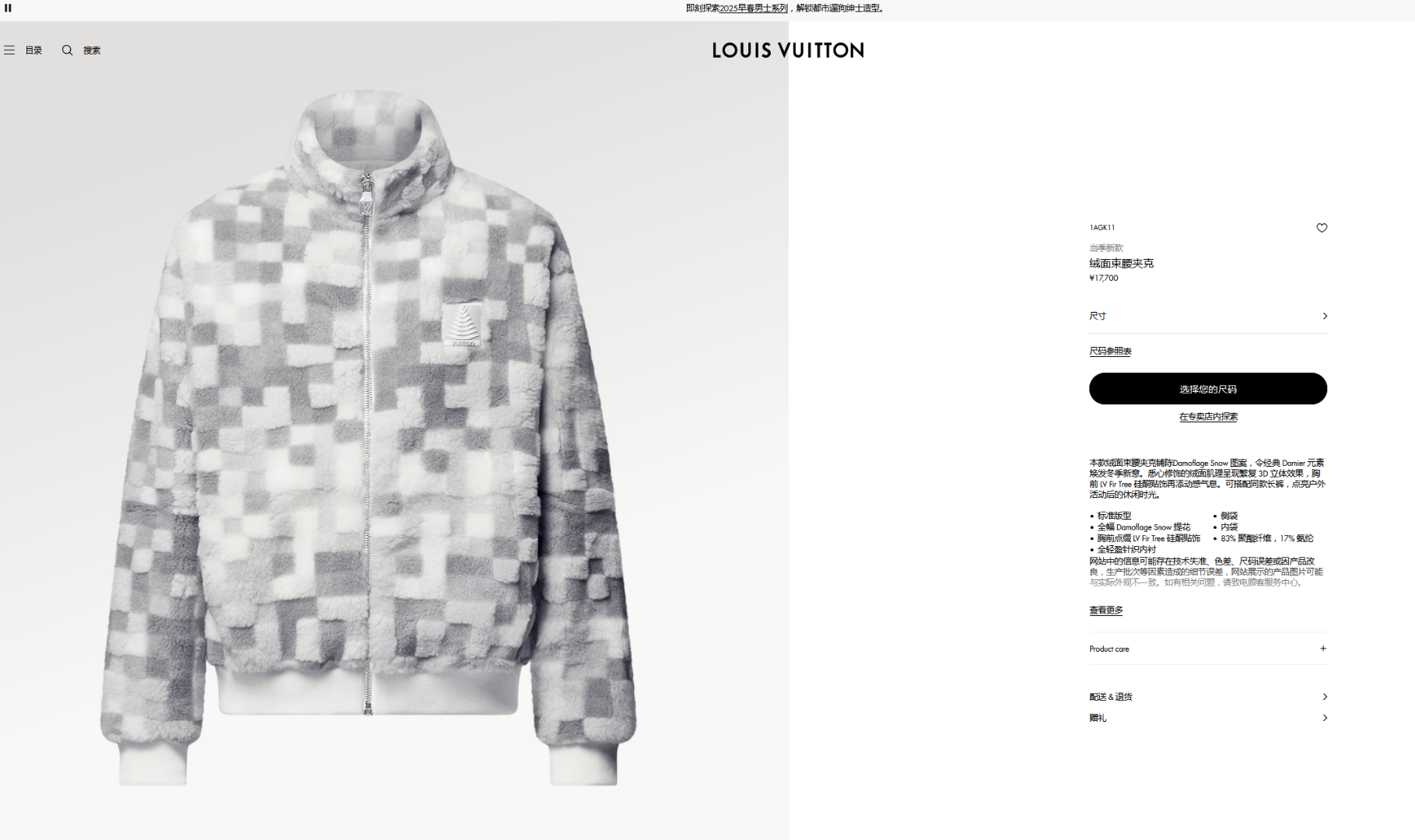The width and height of the screenshot is (1415, 840).
Task: Open the hamburger menu icon
Action: pos(9,50)
